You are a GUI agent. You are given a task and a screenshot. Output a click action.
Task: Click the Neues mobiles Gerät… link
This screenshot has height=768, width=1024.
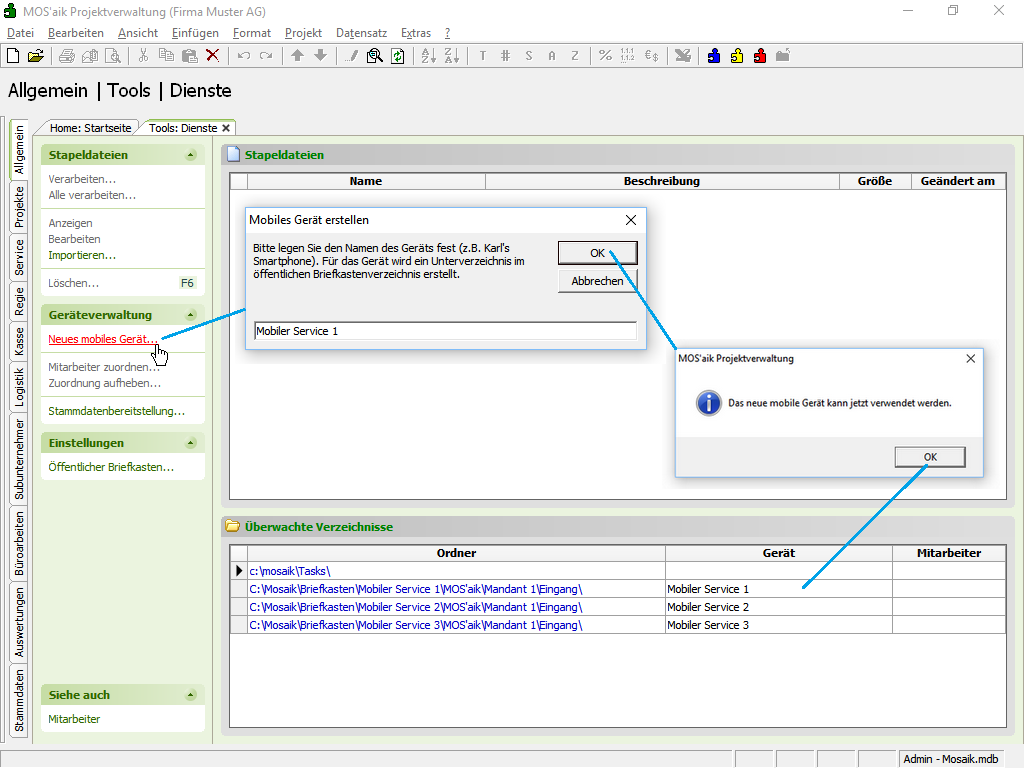coord(103,340)
